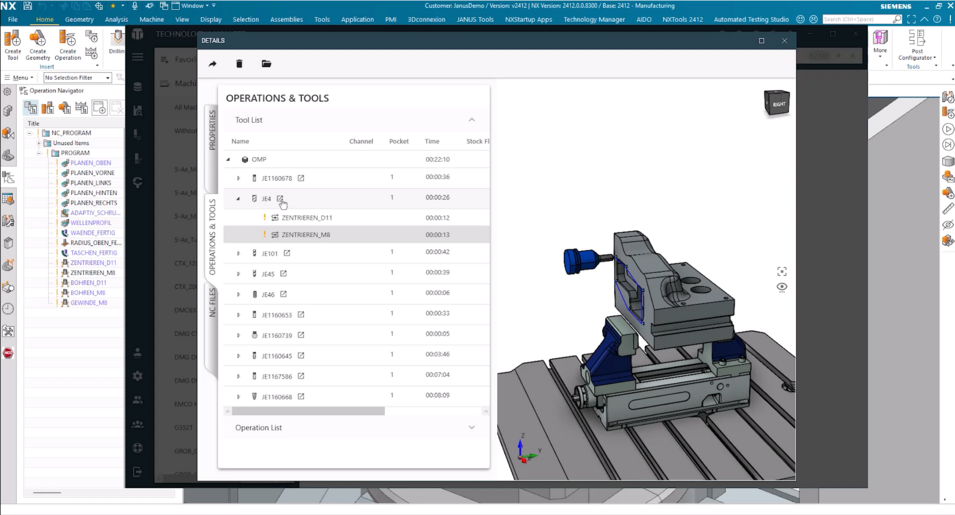Select GEWINDE_M8 in Operation Navigator
The image size is (955, 515).
tap(88, 303)
